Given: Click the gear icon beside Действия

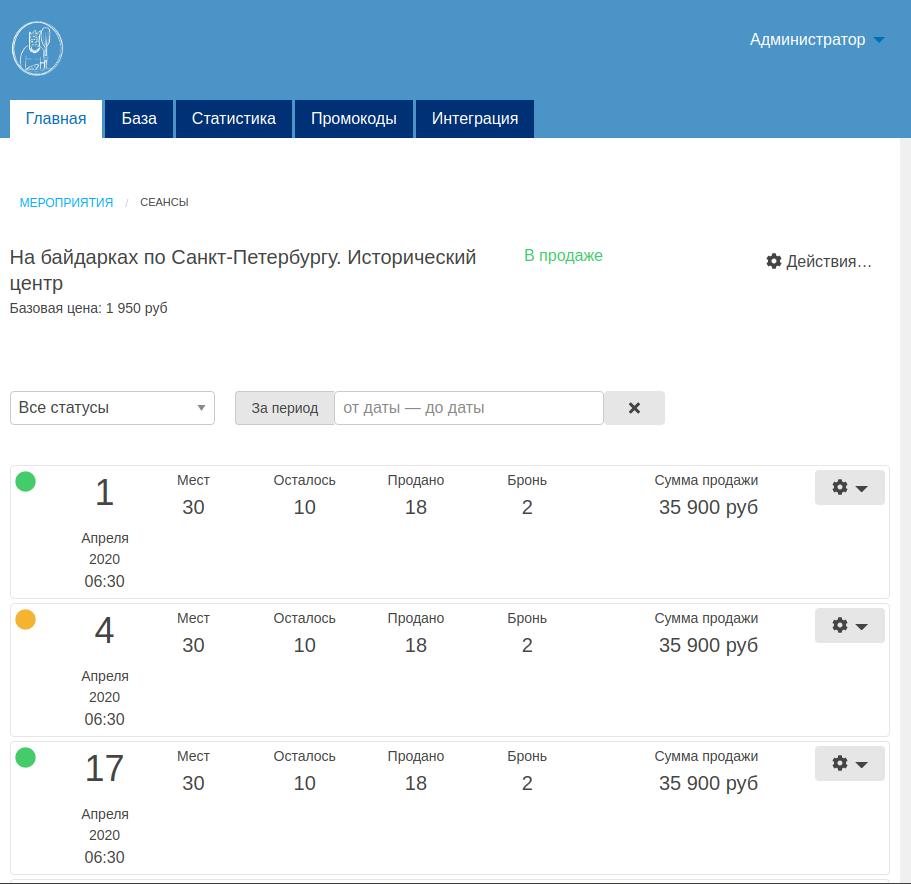Looking at the screenshot, I should click(x=773, y=261).
